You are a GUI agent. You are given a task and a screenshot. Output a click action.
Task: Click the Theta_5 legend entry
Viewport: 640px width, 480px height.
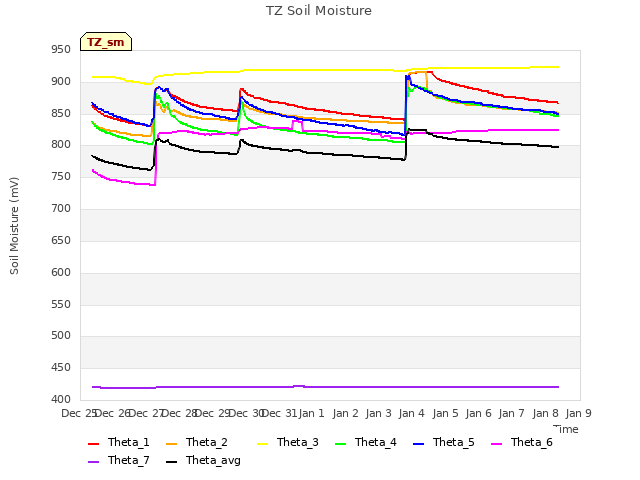pos(444,442)
